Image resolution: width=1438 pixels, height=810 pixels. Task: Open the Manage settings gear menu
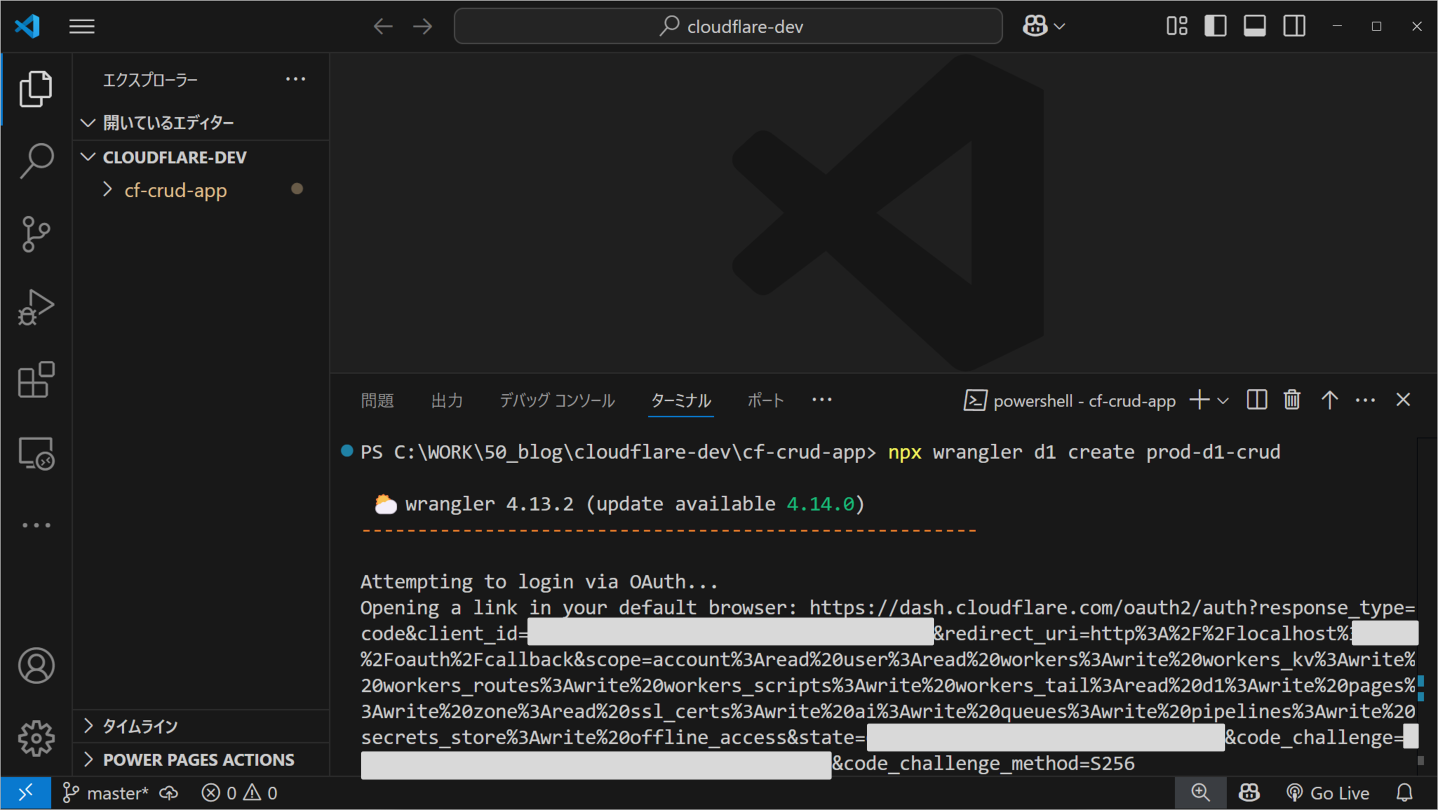pos(36,738)
